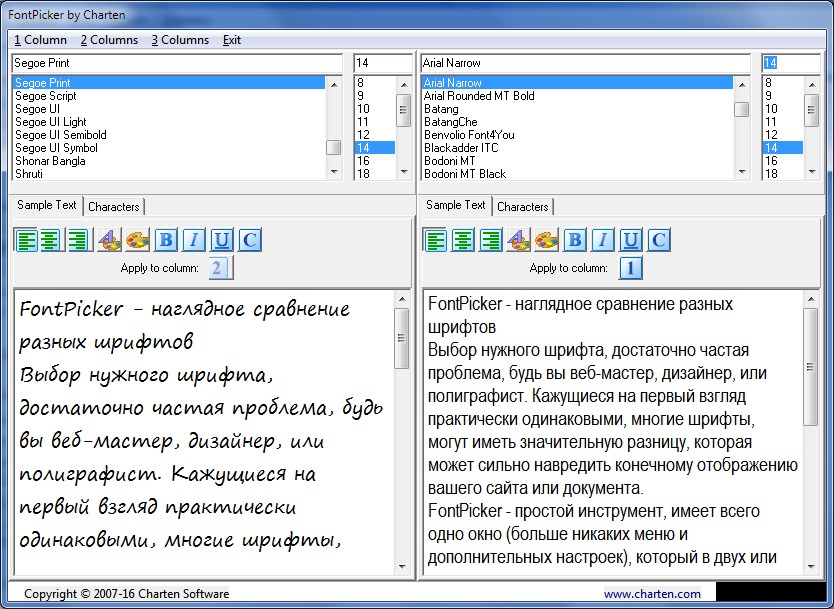
Task: Toggle Underline in the right column
Action: [631, 240]
